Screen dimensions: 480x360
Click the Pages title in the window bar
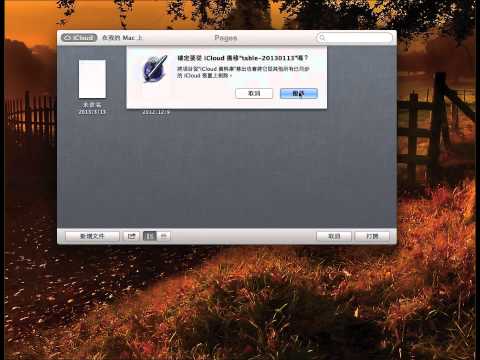[226, 38]
